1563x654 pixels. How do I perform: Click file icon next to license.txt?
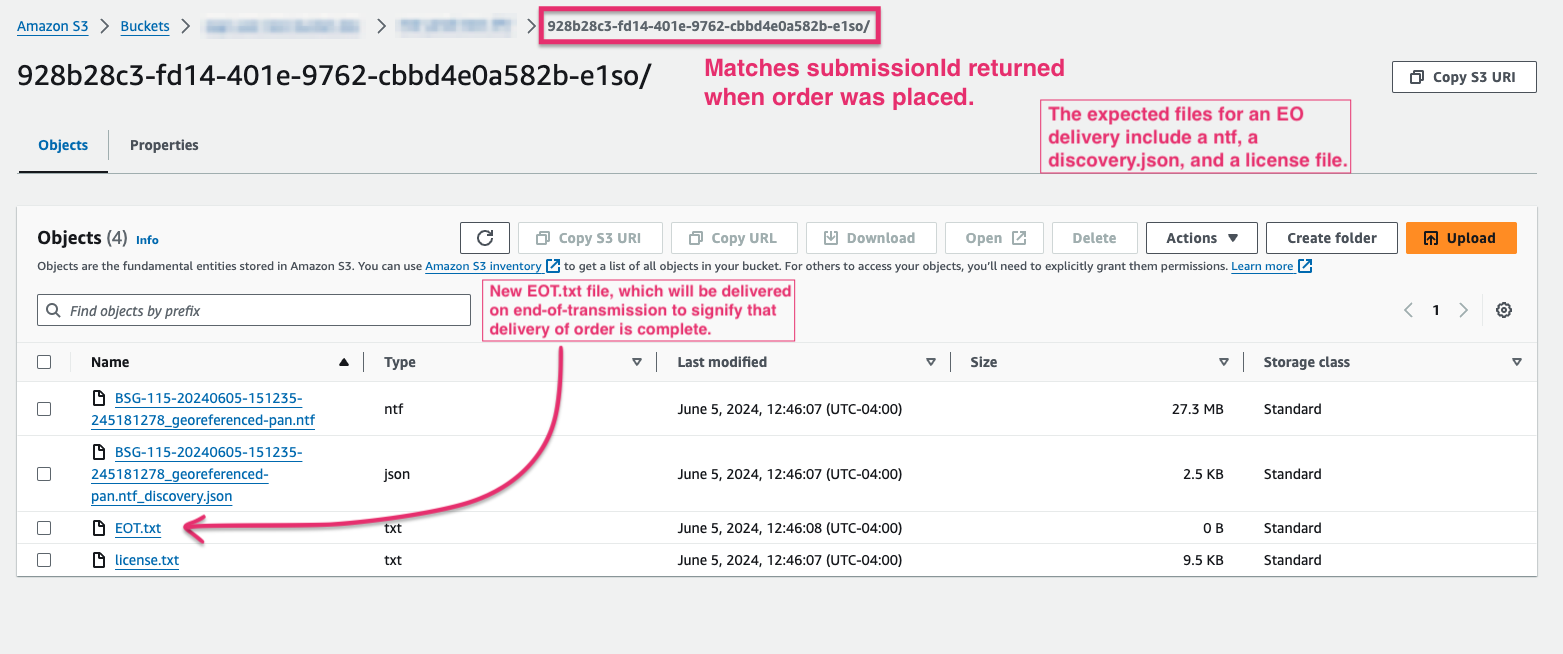[98, 560]
